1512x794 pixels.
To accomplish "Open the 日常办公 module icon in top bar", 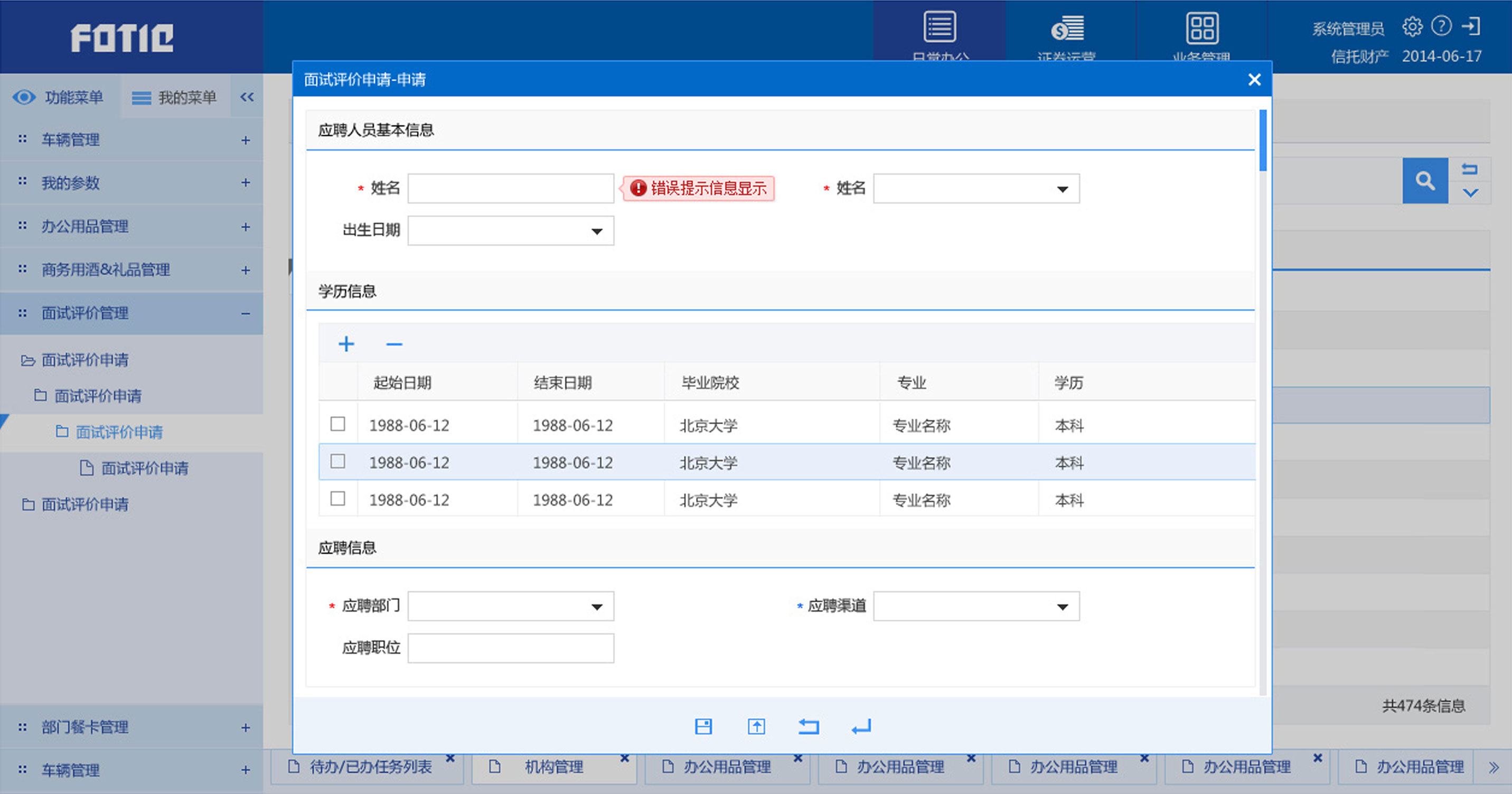I will click(x=940, y=26).
